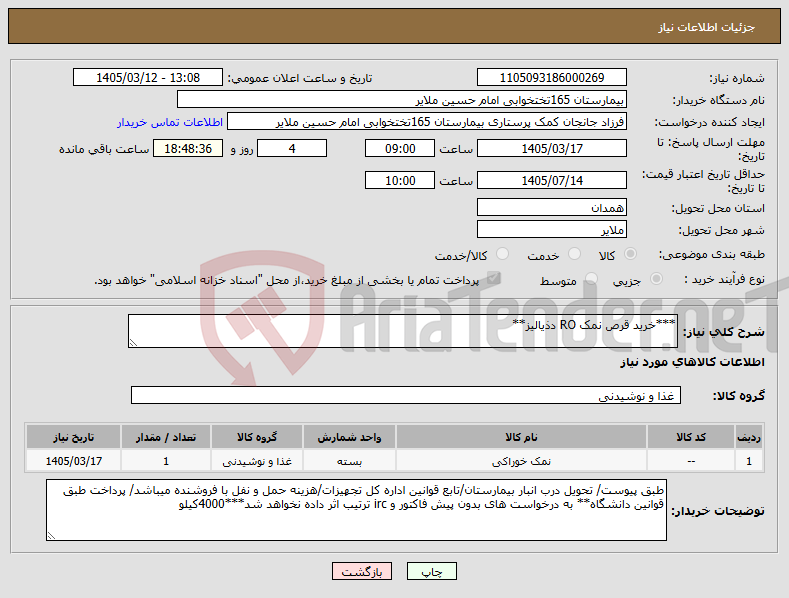Image resolution: width=789 pixels, height=598 pixels.
Task: Click the 1405/03/17 date cell in table
Action: pos(73,461)
